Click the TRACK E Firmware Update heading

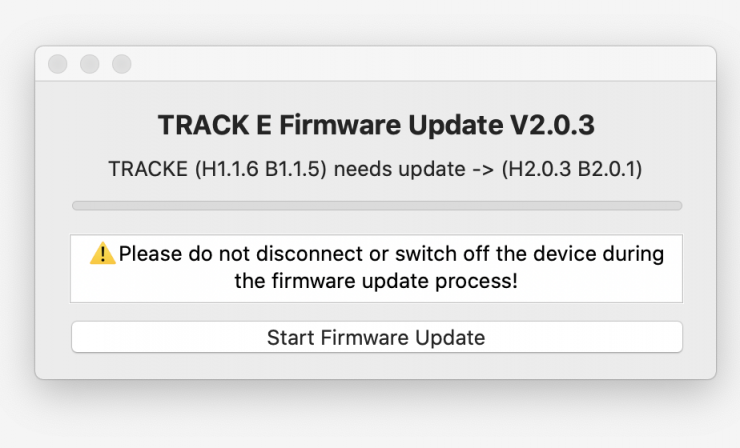point(376,126)
